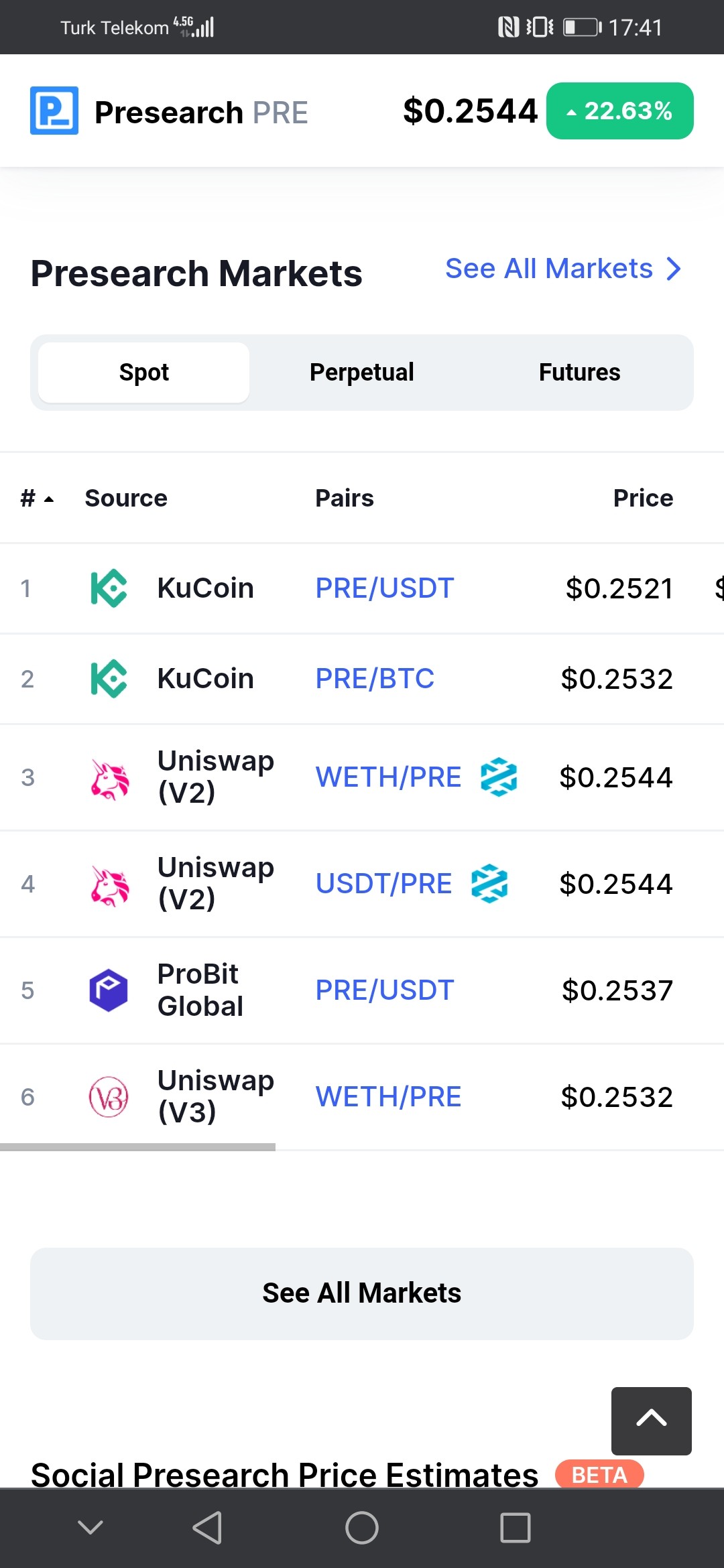Click ProBit Global hexagon logo

point(109,990)
